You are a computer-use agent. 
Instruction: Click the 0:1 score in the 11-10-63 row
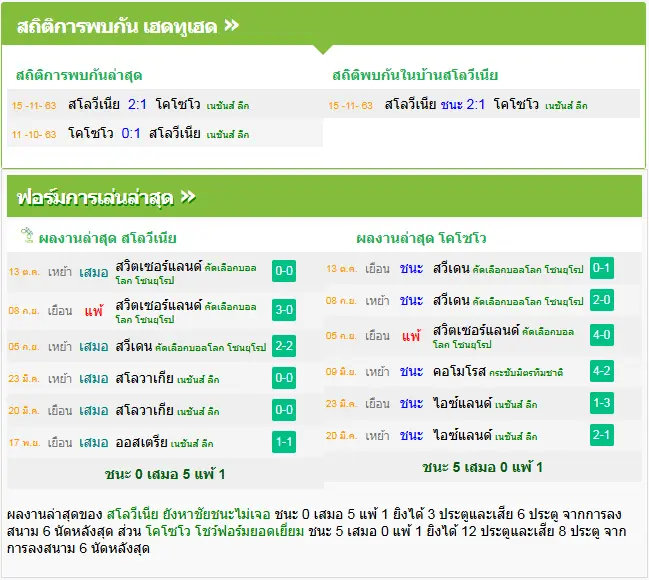[x=131, y=133]
